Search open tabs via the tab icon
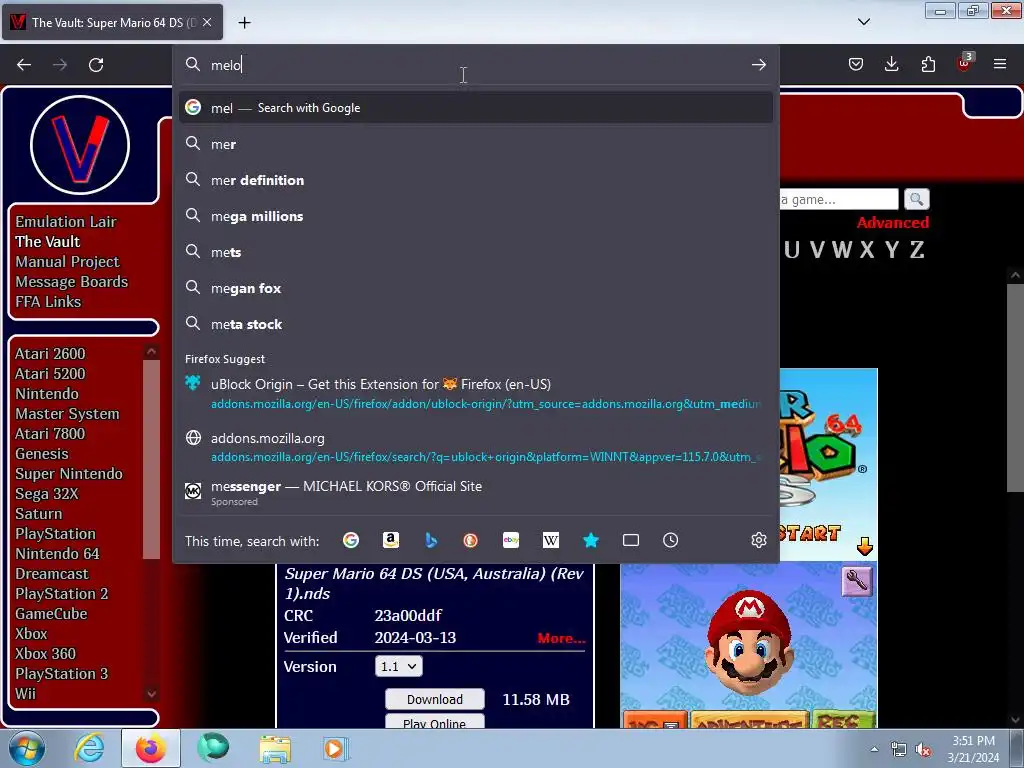The image size is (1024, 768). pos(630,540)
